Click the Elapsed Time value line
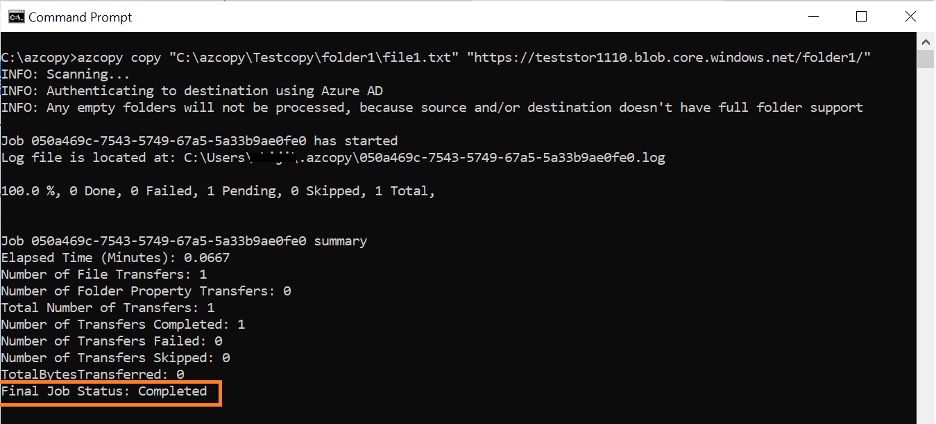 [x=115, y=258]
